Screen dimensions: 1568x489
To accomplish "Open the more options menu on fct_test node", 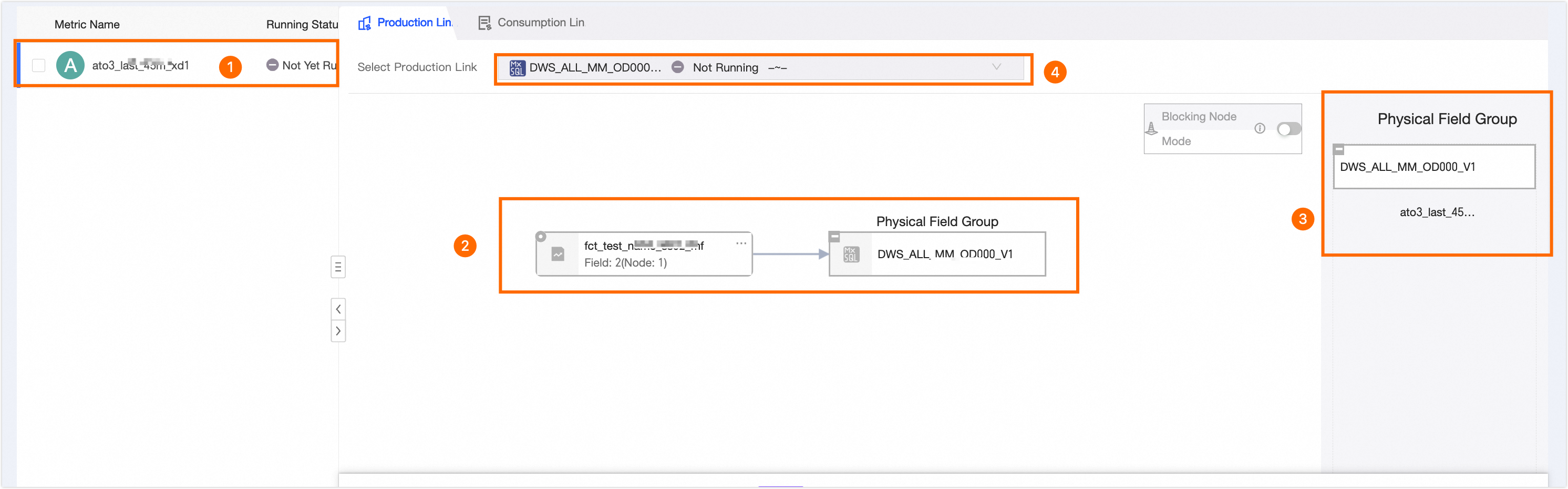I will [741, 243].
